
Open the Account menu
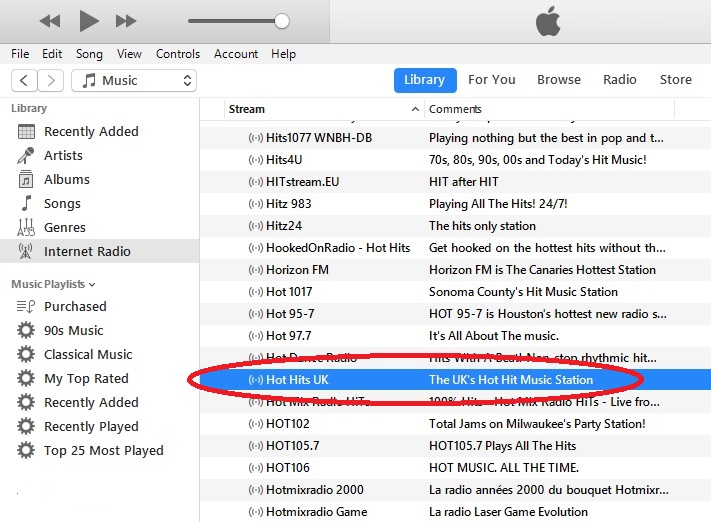[236, 54]
